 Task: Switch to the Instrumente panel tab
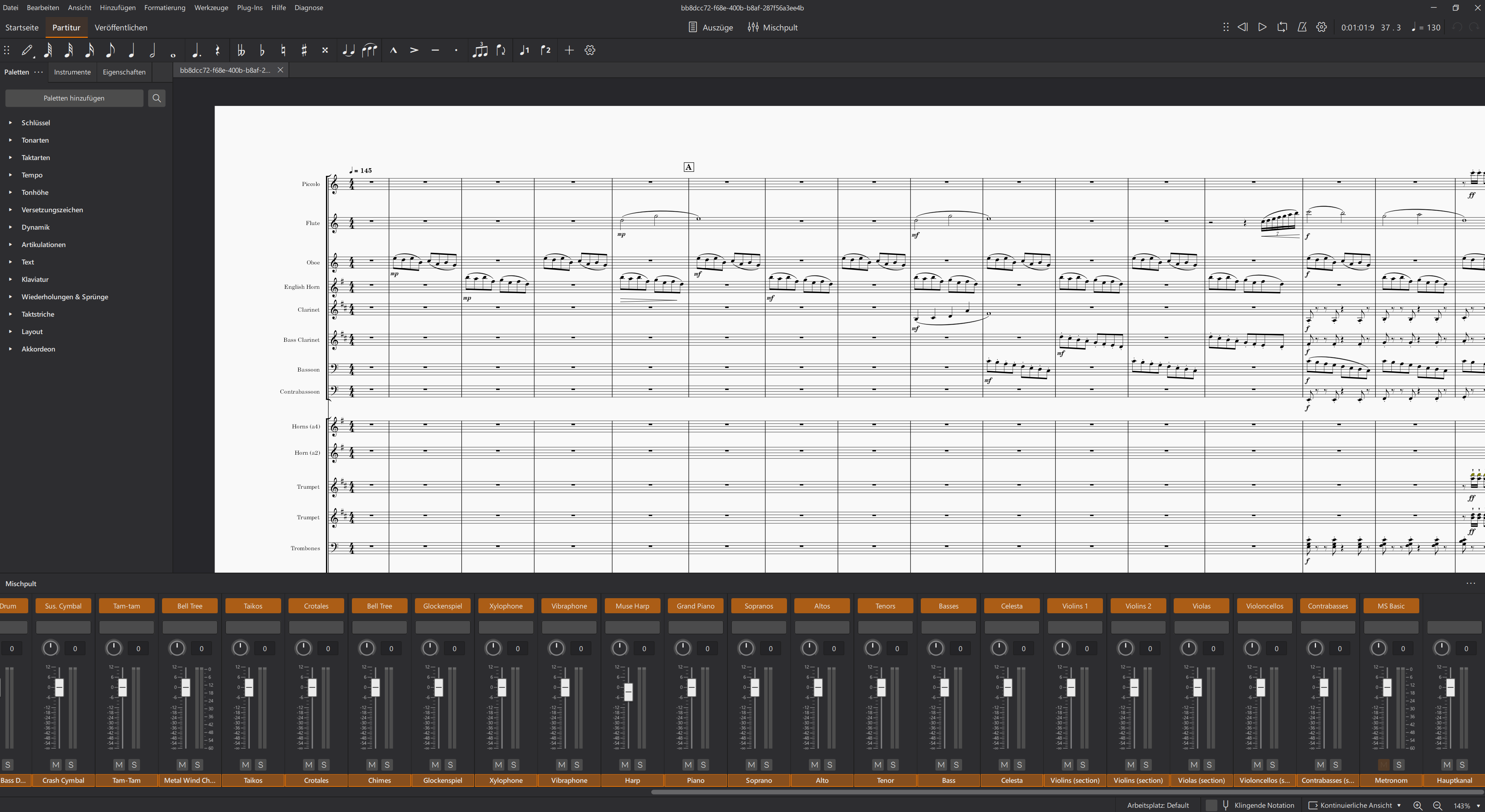[72, 72]
